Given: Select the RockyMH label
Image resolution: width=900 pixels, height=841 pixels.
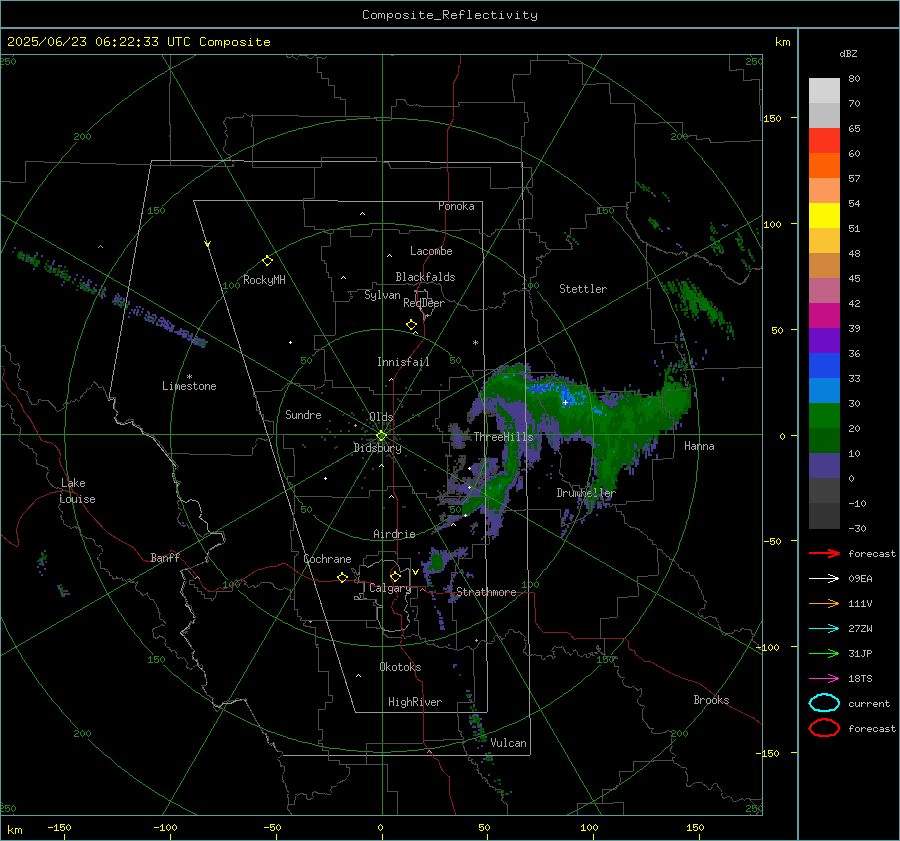Looking at the screenshot, I should point(264,280).
